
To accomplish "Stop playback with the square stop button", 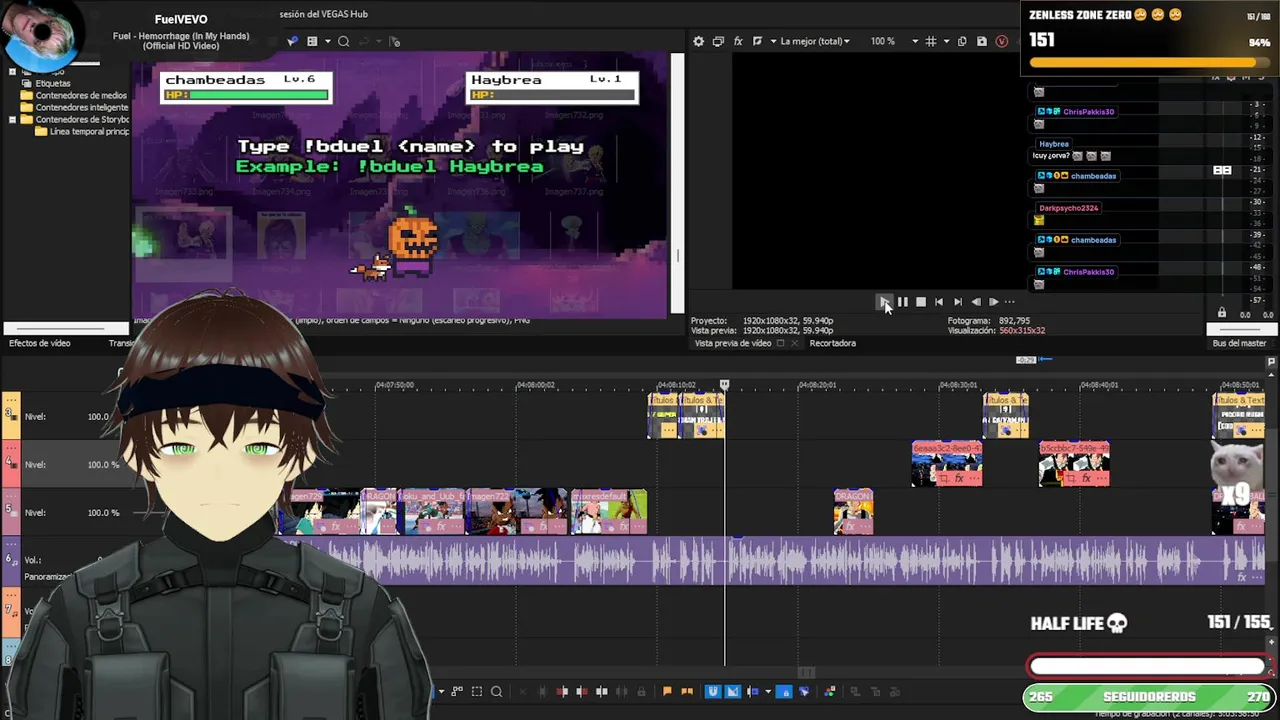I will point(921,301).
